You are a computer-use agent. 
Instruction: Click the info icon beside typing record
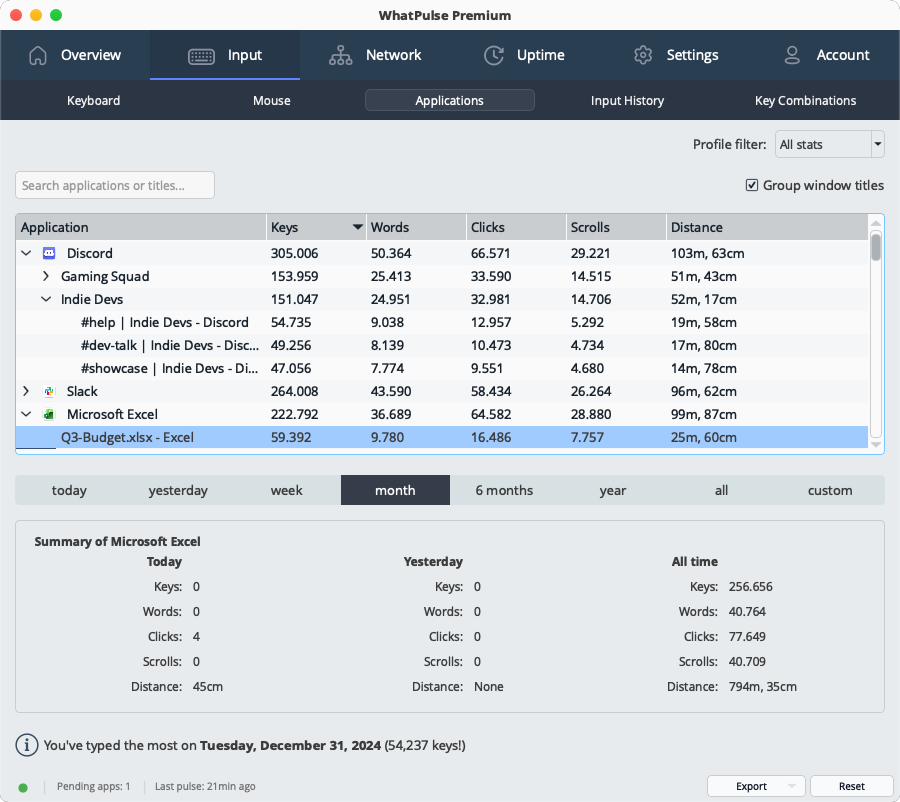[x=26, y=745]
